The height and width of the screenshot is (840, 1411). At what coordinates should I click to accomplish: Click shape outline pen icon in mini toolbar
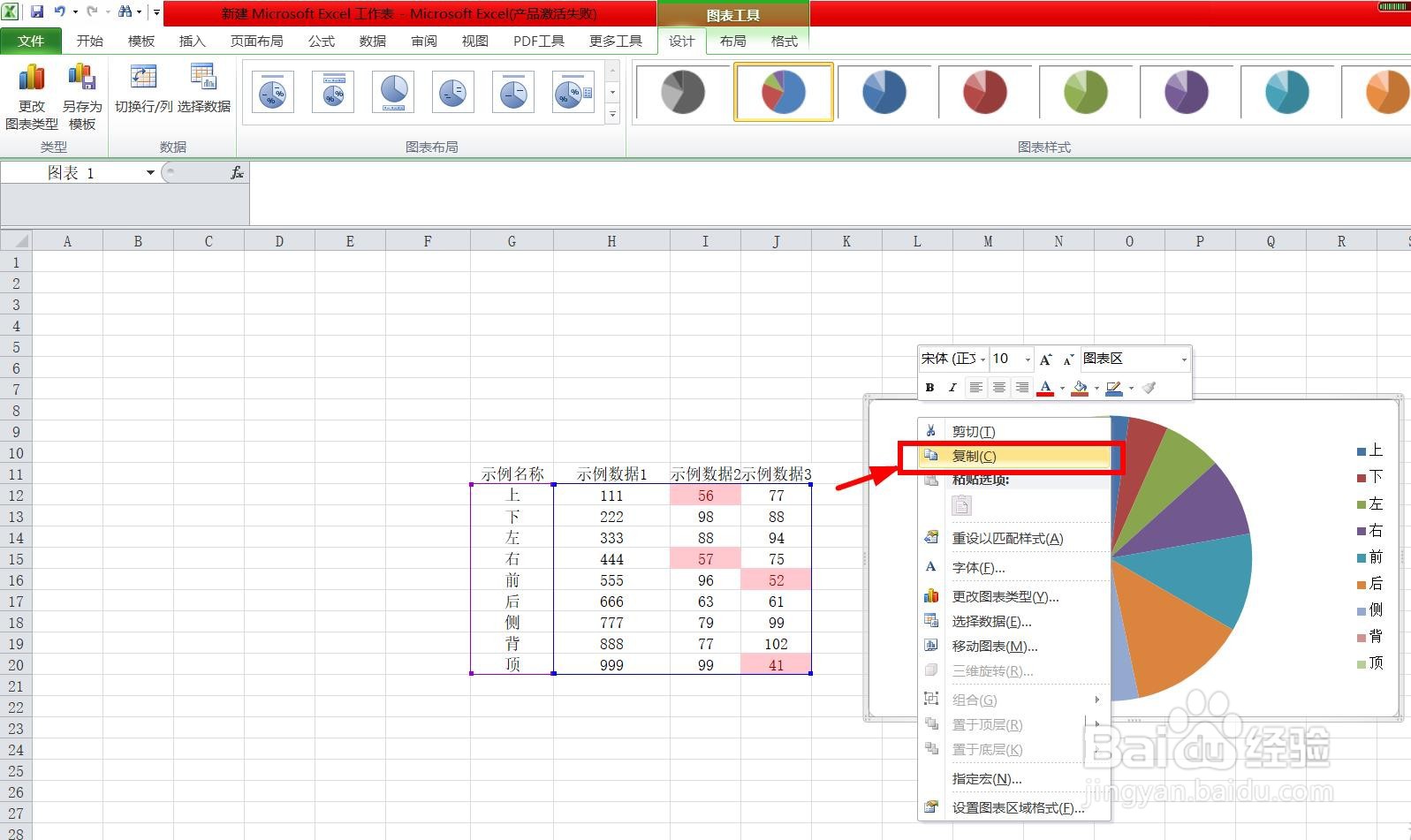coord(1114,387)
